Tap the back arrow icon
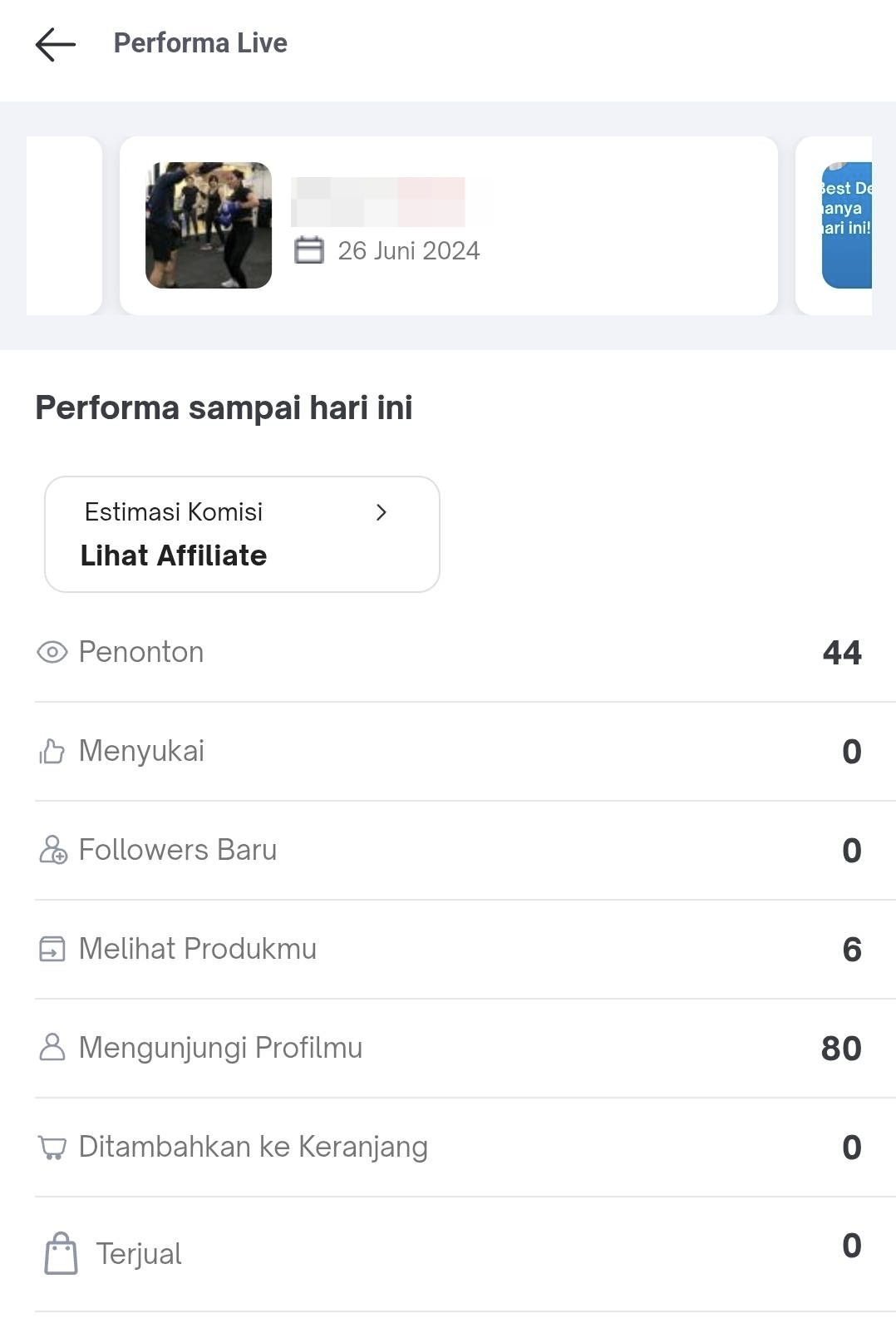 55,44
